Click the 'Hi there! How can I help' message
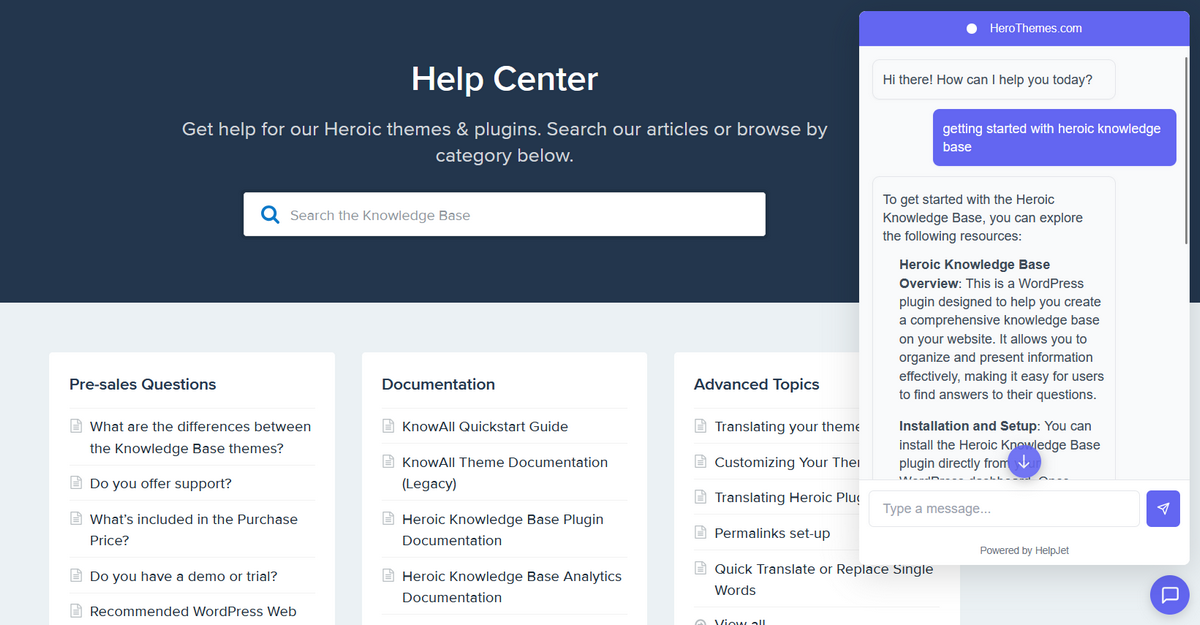 (x=993, y=79)
